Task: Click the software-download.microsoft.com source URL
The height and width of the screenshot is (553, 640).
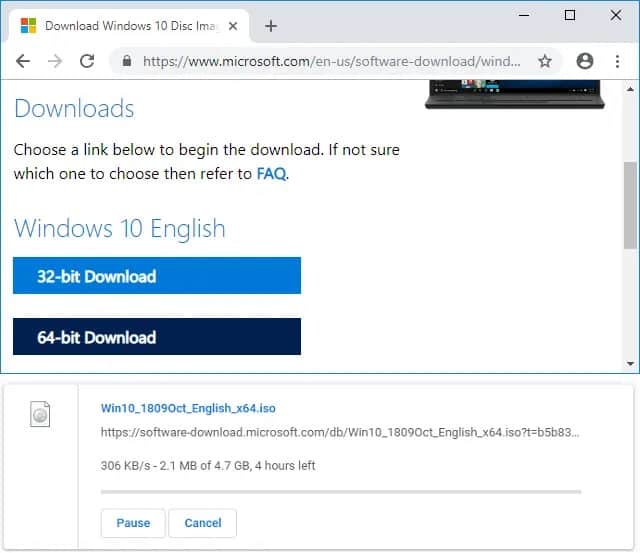Action: (x=340, y=432)
